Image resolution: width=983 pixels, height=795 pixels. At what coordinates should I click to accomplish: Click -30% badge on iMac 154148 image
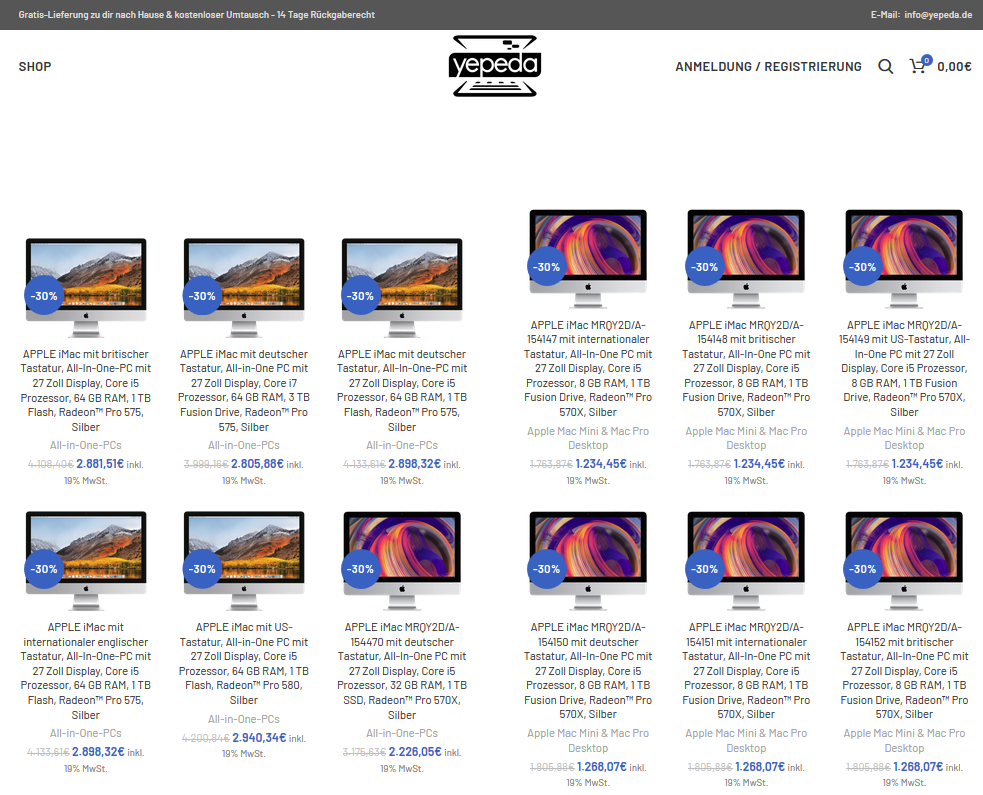tap(705, 267)
